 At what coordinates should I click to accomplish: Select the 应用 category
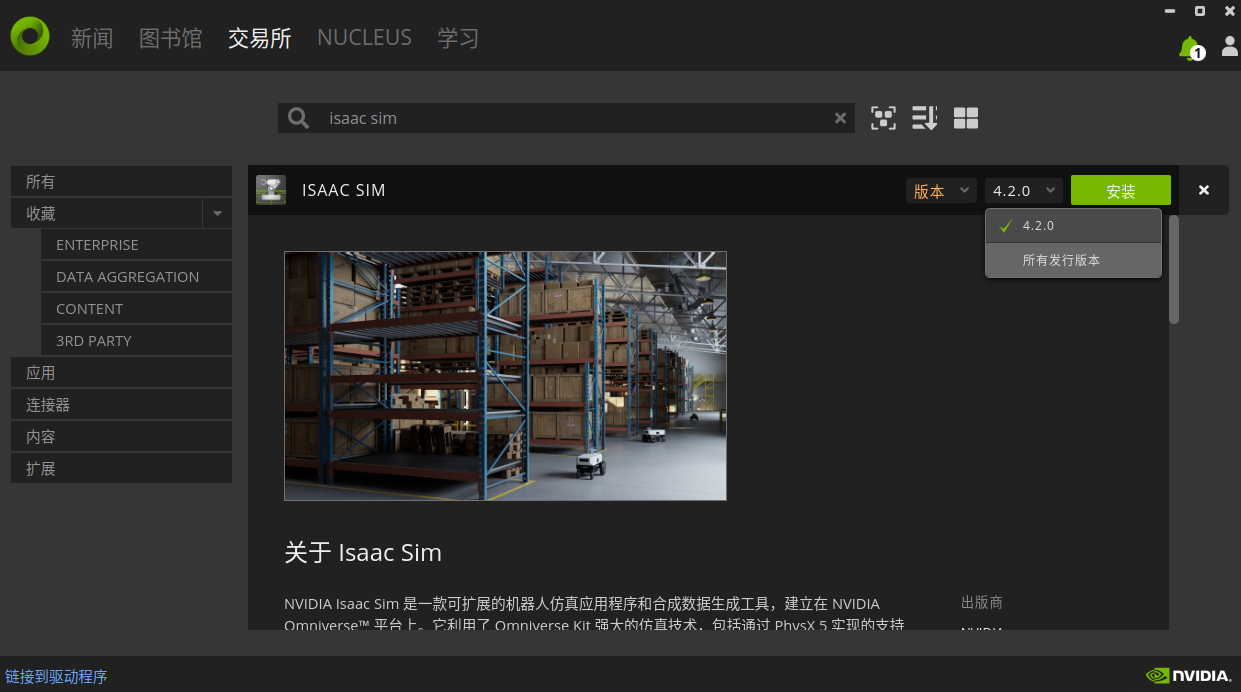pyautogui.click(x=121, y=373)
